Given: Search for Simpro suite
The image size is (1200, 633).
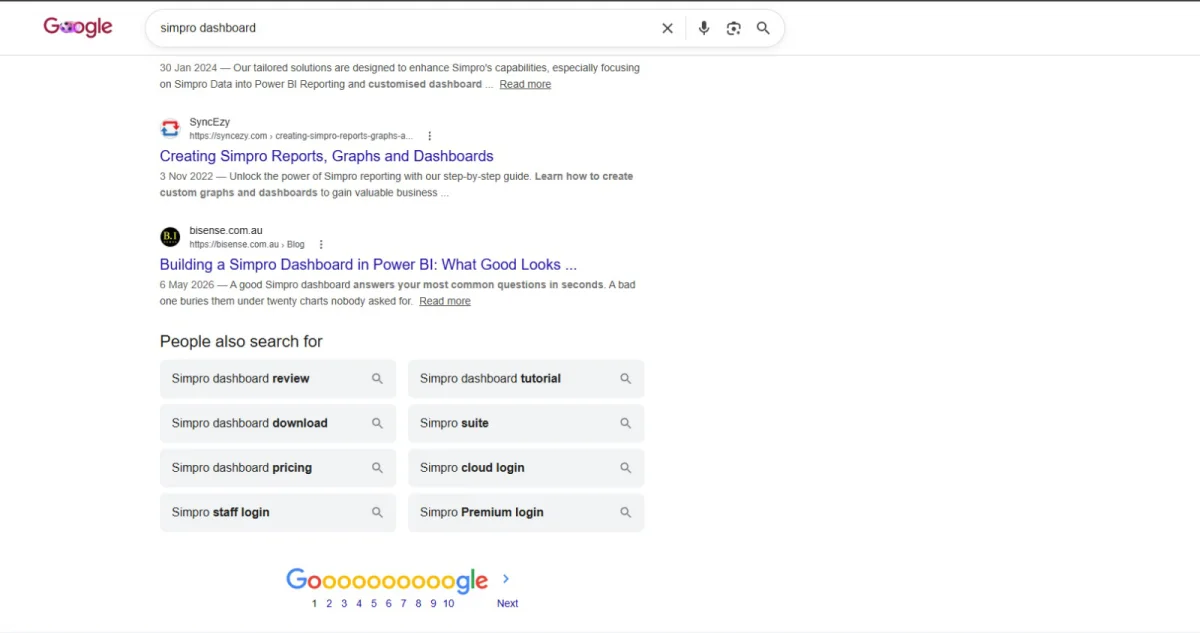Looking at the screenshot, I should pyautogui.click(x=526, y=423).
